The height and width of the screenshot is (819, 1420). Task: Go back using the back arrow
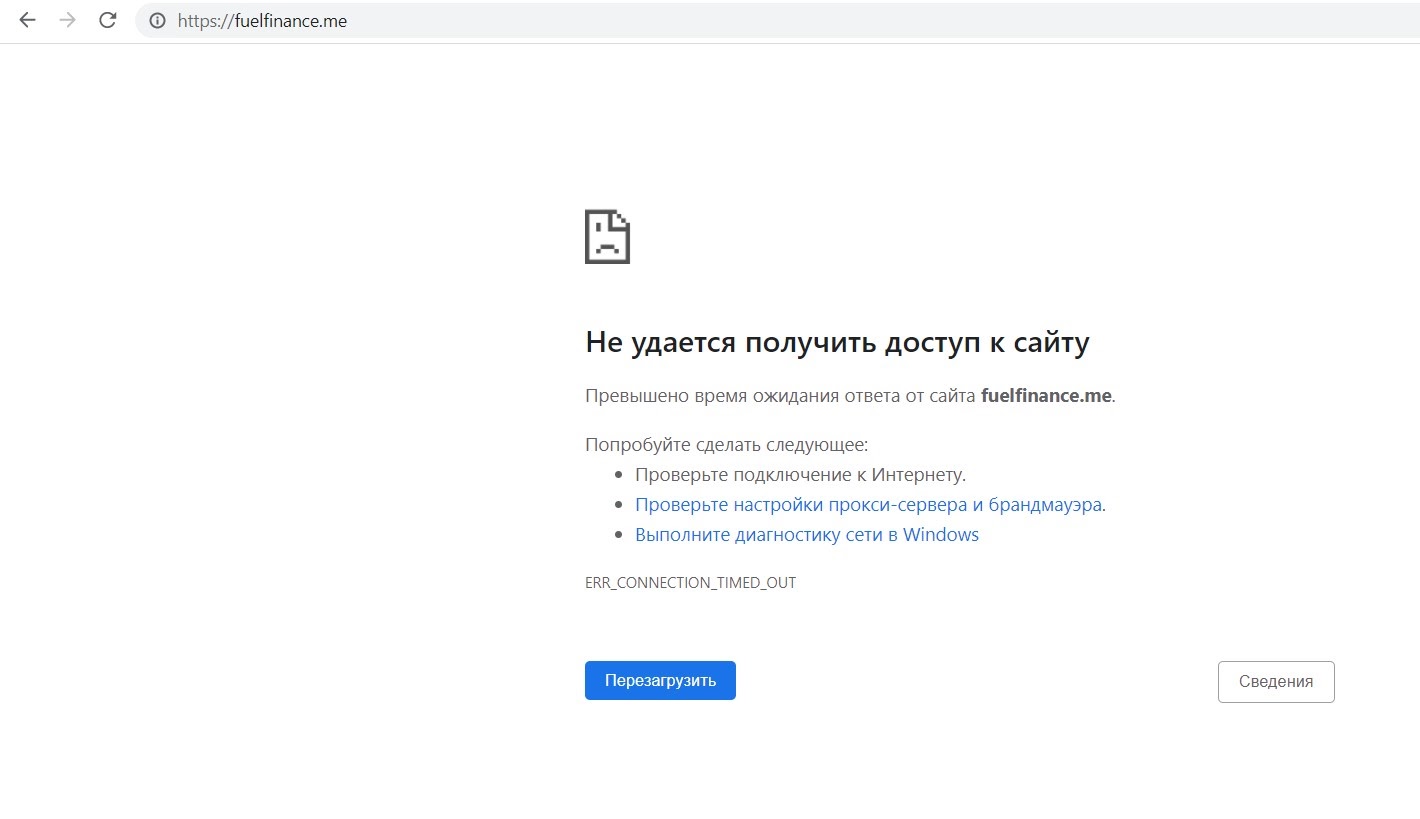pos(27,20)
